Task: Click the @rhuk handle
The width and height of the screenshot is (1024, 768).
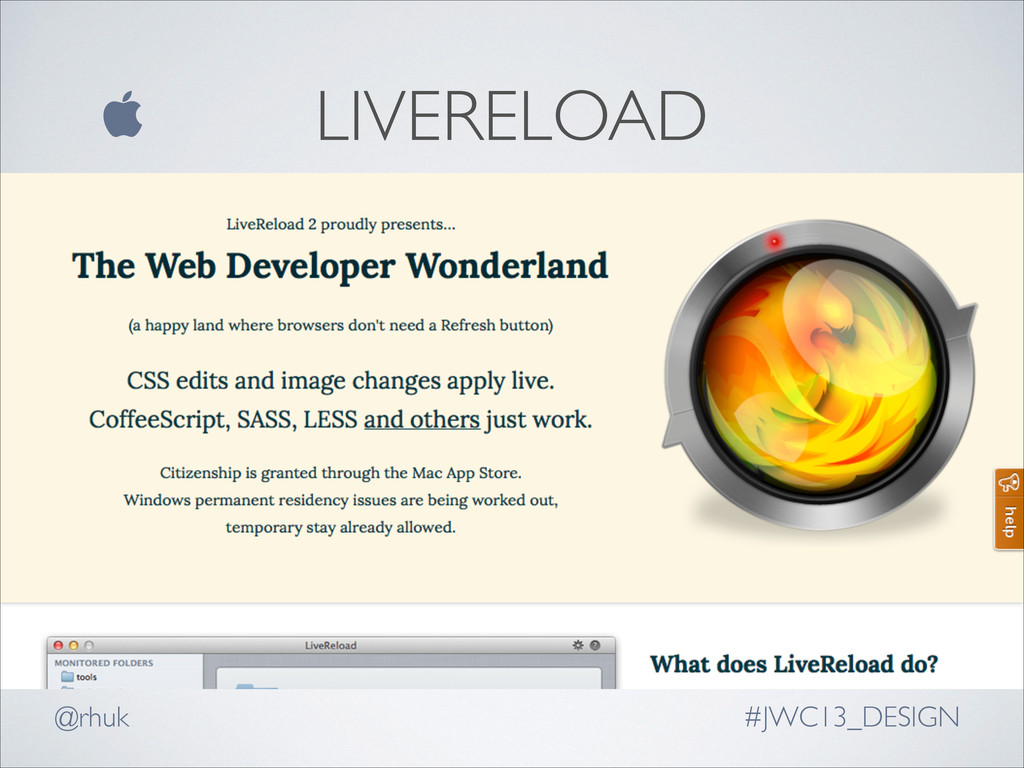Action: (x=91, y=718)
